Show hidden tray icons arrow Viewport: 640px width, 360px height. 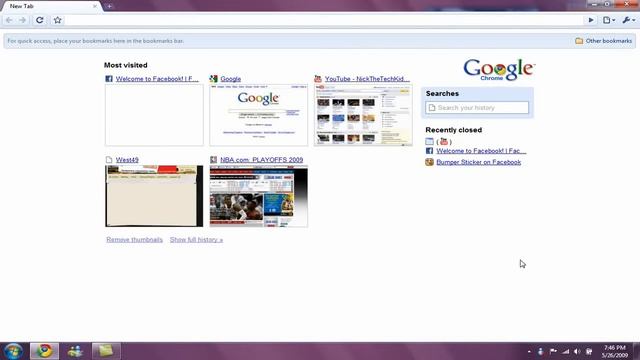(529, 351)
